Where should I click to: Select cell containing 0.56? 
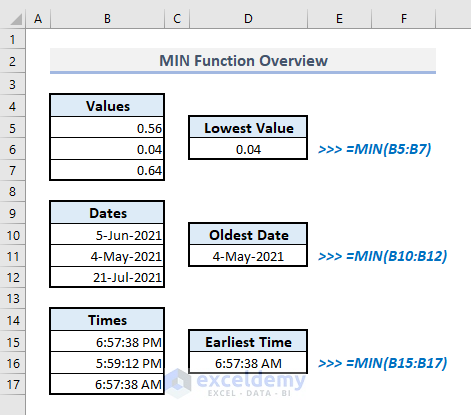click(107, 128)
